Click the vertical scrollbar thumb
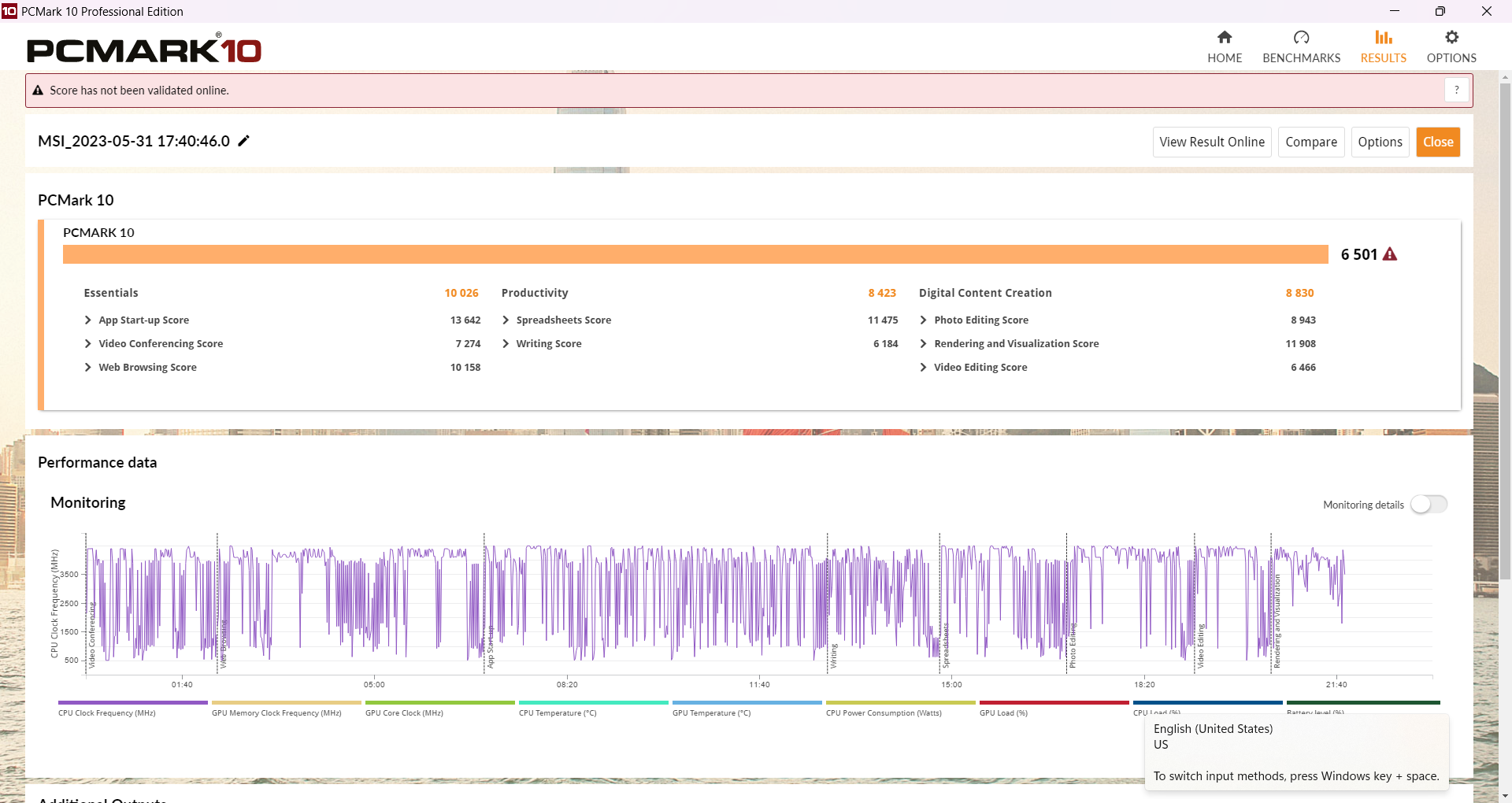Screen dimensions: 1512x803 tap(1505, 331)
